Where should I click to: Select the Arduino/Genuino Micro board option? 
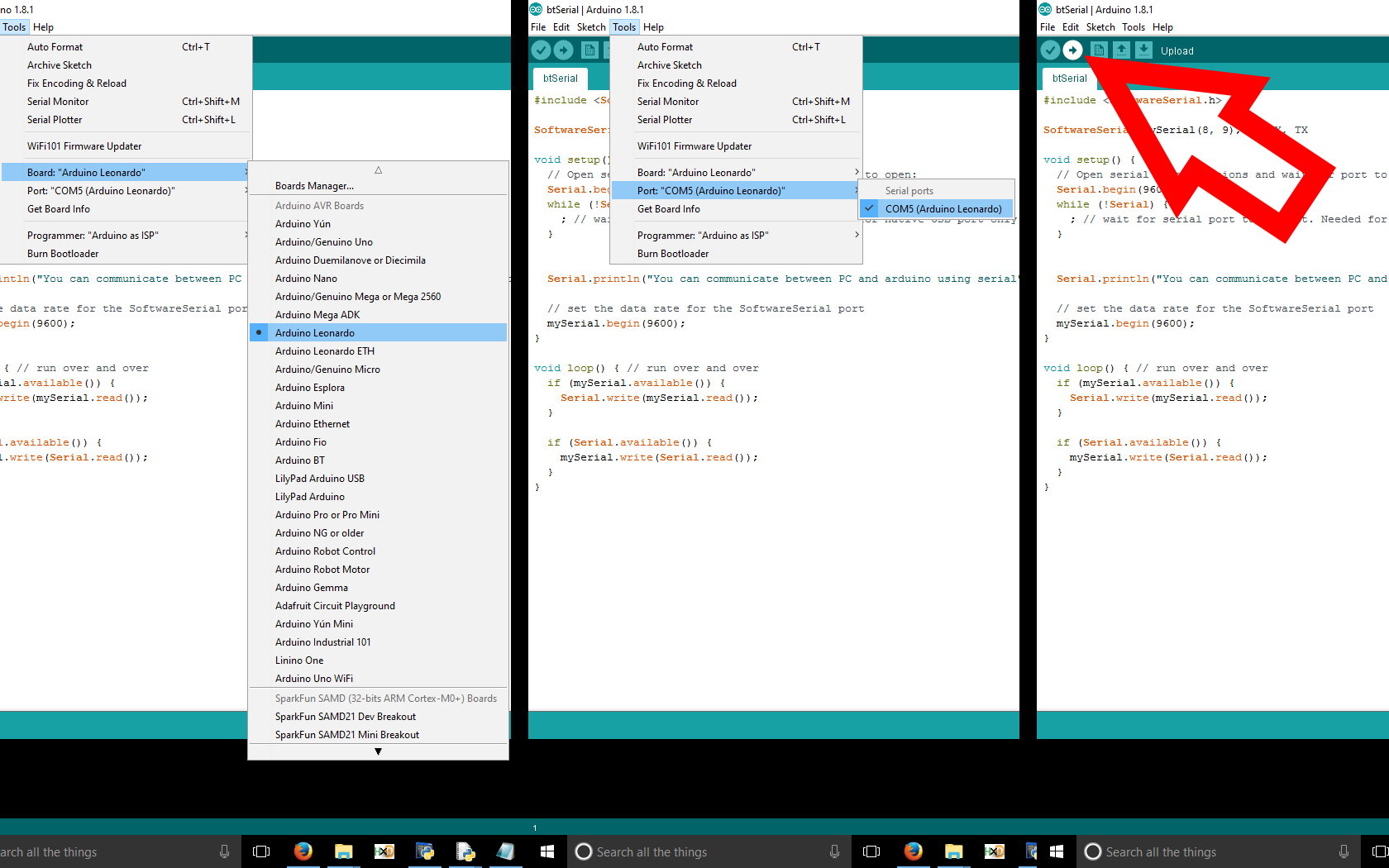pos(378,369)
